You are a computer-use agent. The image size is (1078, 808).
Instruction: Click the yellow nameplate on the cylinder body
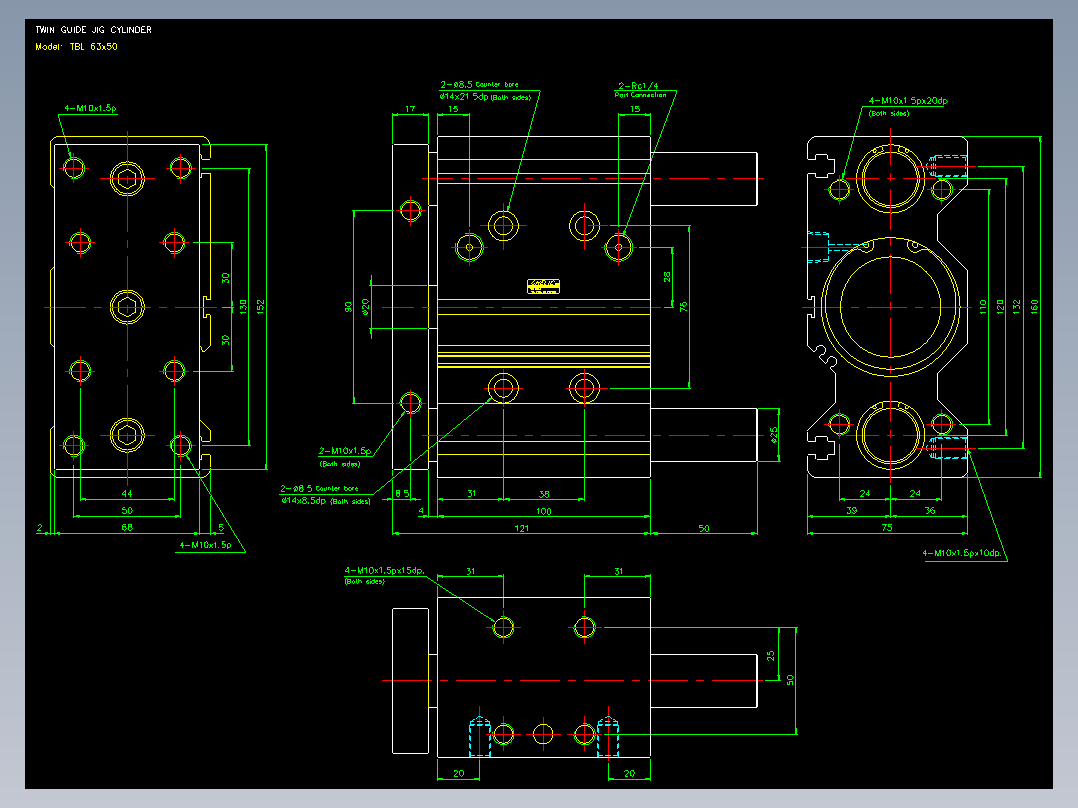543,286
